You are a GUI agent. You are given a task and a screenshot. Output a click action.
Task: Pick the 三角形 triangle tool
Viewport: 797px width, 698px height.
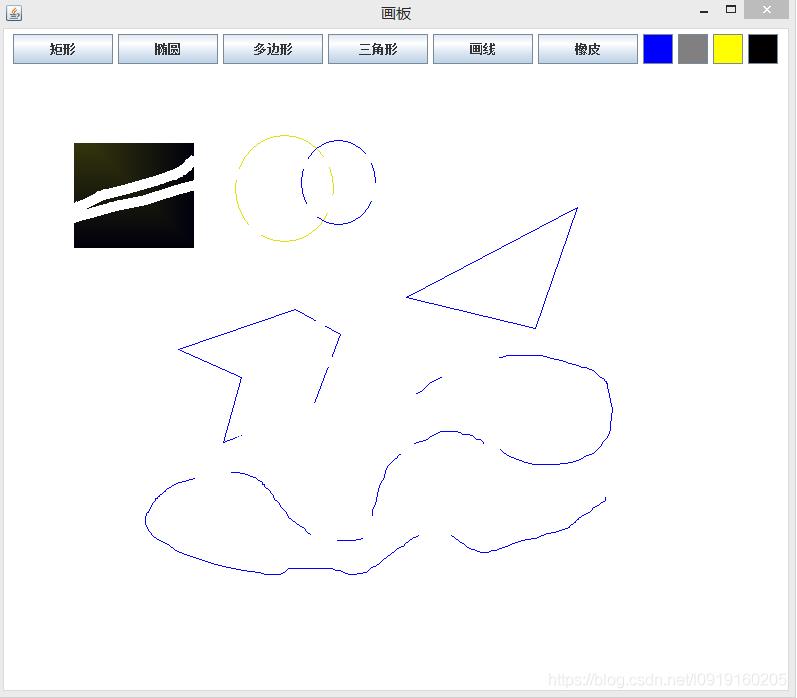378,49
